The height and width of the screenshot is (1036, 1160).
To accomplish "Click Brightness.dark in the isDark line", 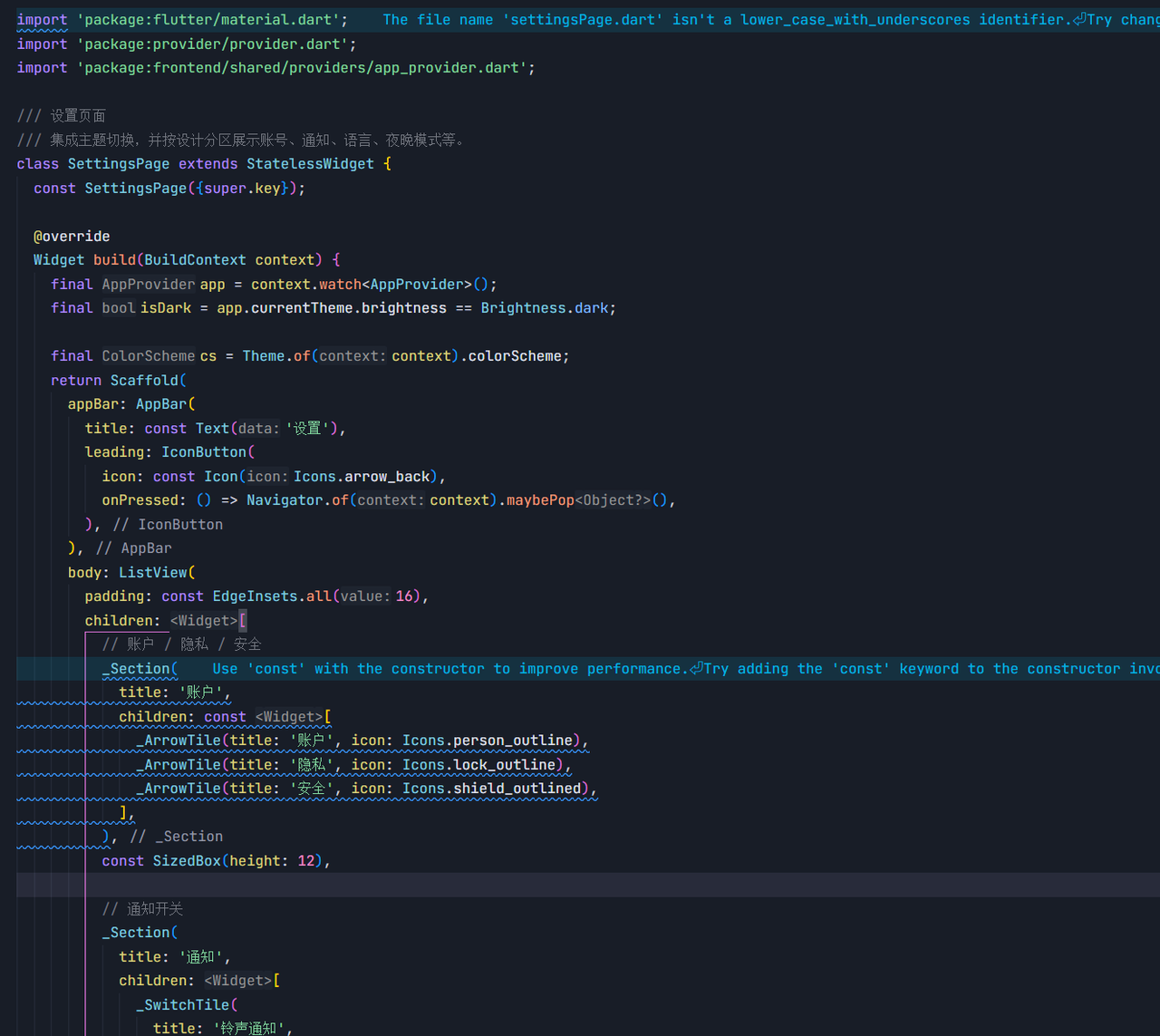I will [545, 308].
